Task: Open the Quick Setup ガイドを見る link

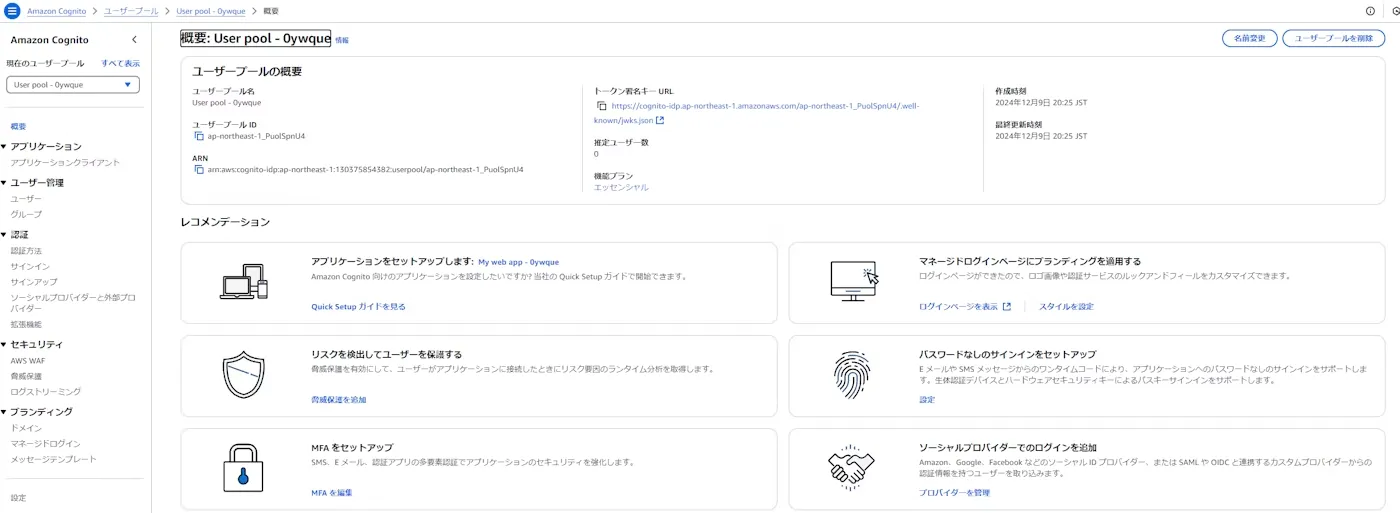Action: [358, 307]
